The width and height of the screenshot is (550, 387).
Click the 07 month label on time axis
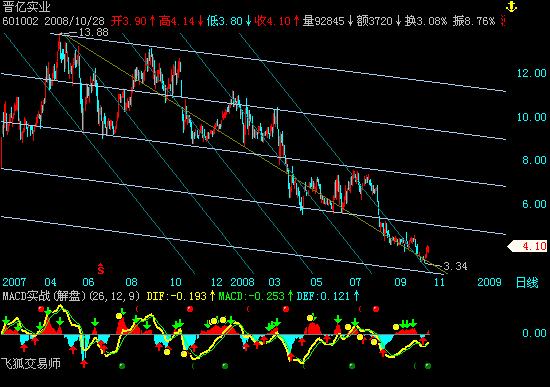(x=355, y=282)
